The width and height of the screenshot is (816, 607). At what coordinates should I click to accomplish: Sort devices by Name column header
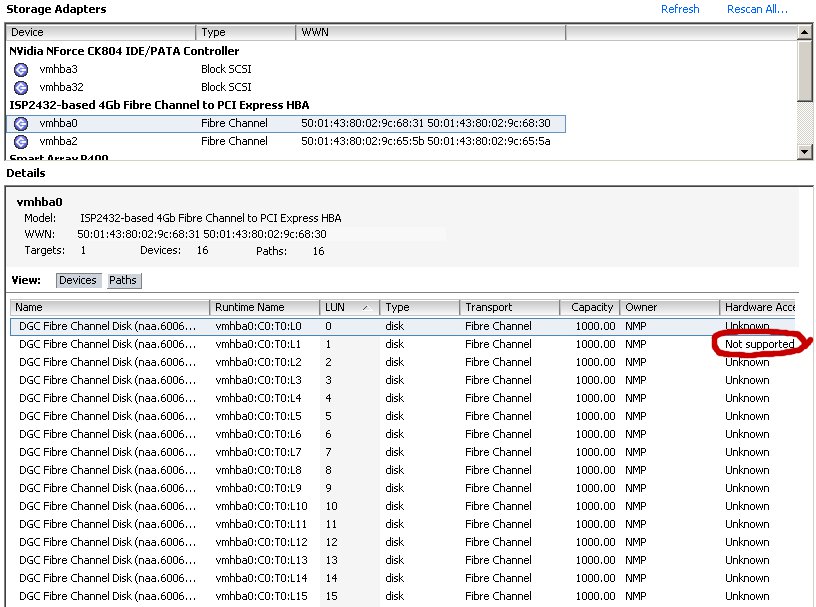click(110, 307)
